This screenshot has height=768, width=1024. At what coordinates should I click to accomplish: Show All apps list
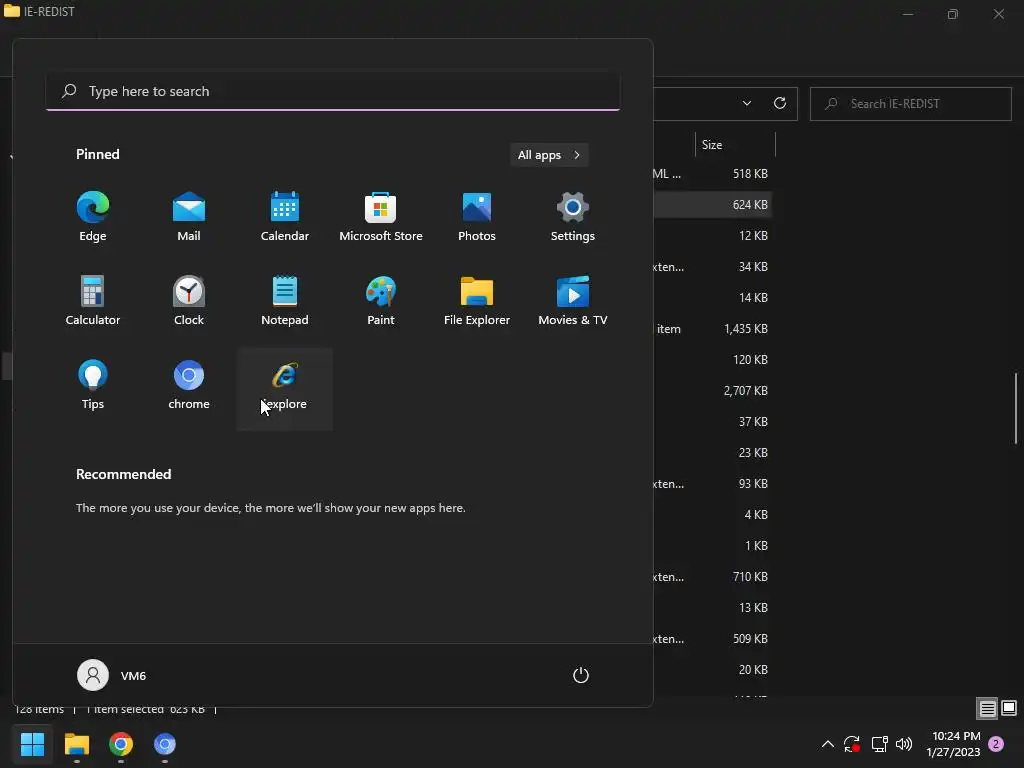click(x=549, y=155)
